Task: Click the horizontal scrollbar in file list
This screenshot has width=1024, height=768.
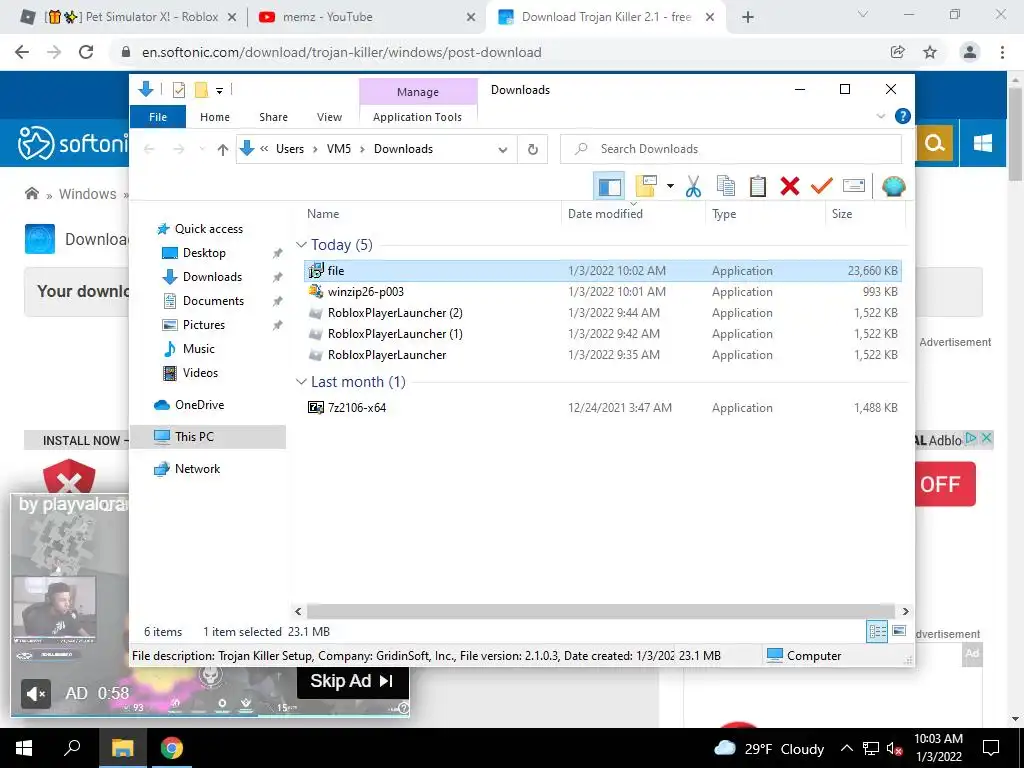Action: pyautogui.click(x=601, y=611)
